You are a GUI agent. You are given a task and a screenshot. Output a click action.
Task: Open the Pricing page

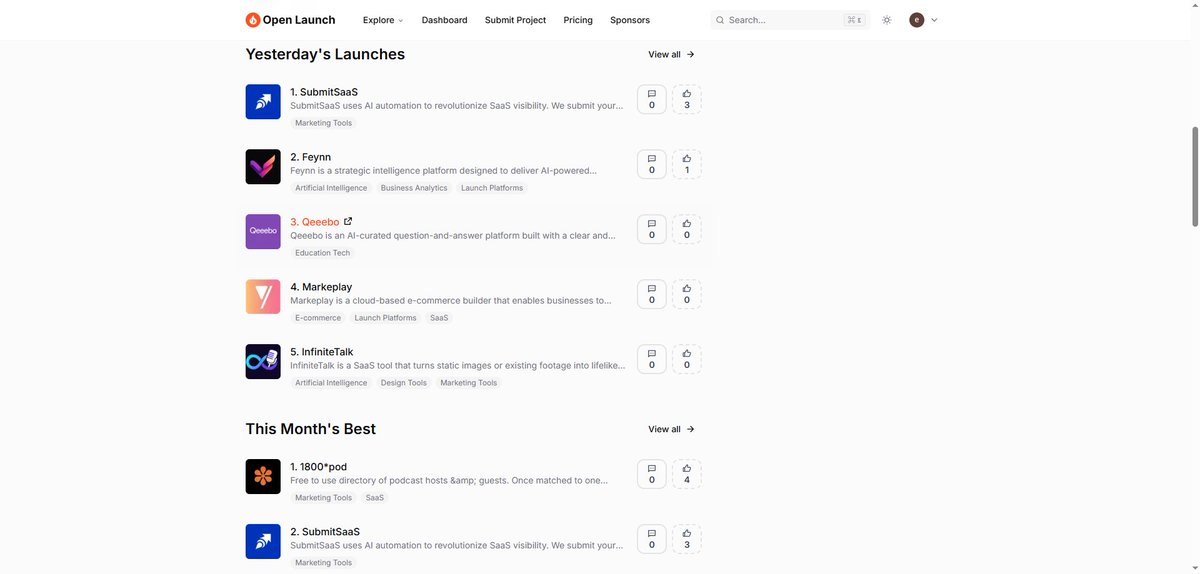pyautogui.click(x=578, y=20)
